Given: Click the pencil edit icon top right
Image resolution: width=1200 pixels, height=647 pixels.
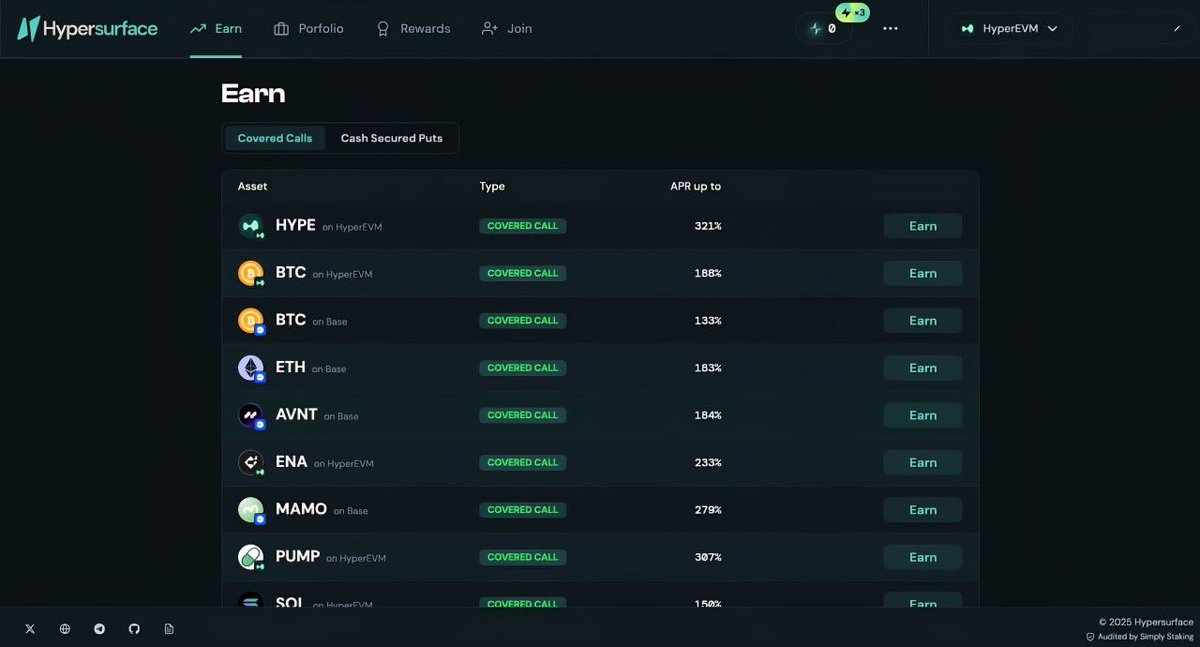Looking at the screenshot, I should 1177,29.
